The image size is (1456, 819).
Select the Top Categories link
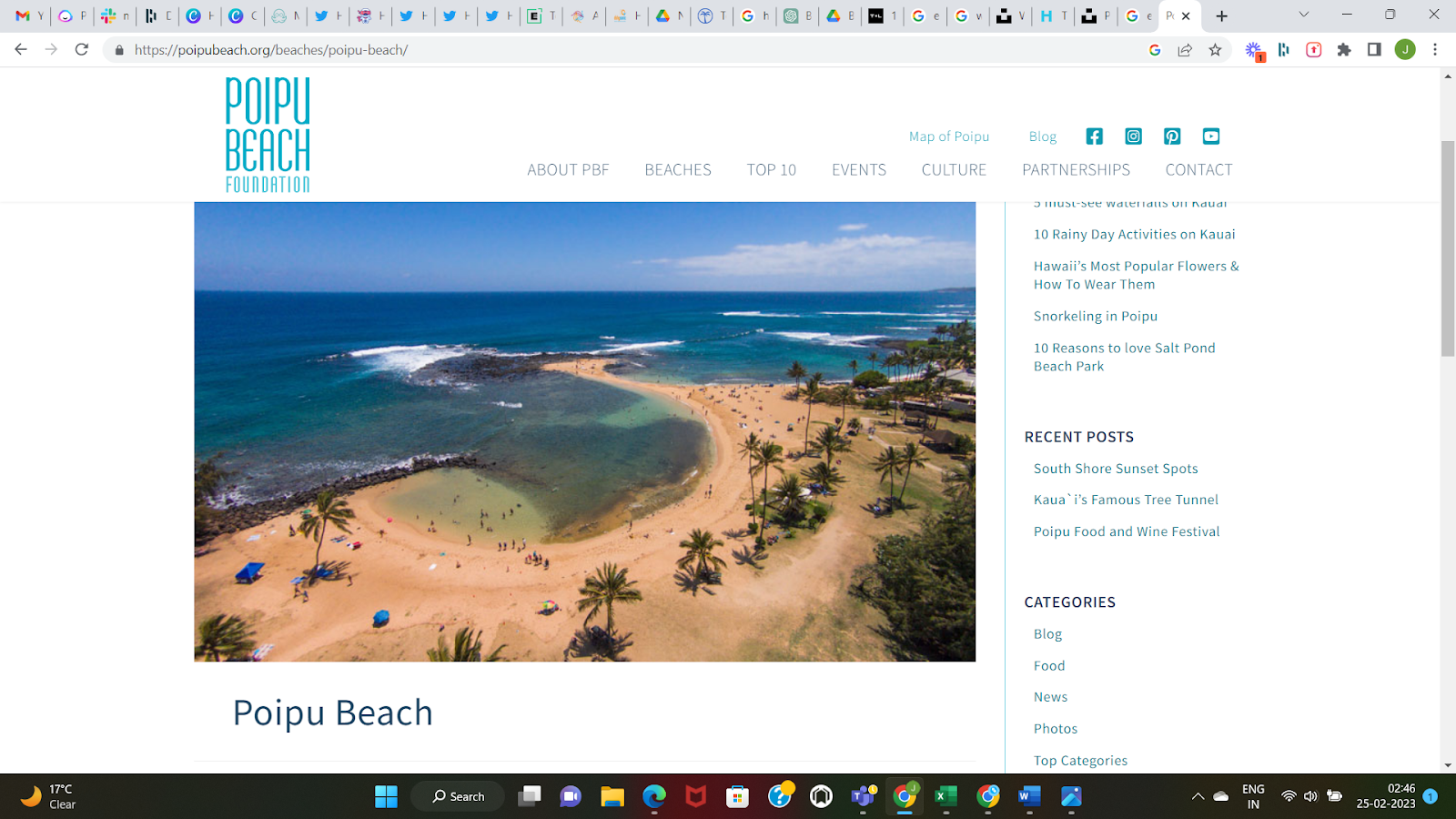[x=1080, y=761]
